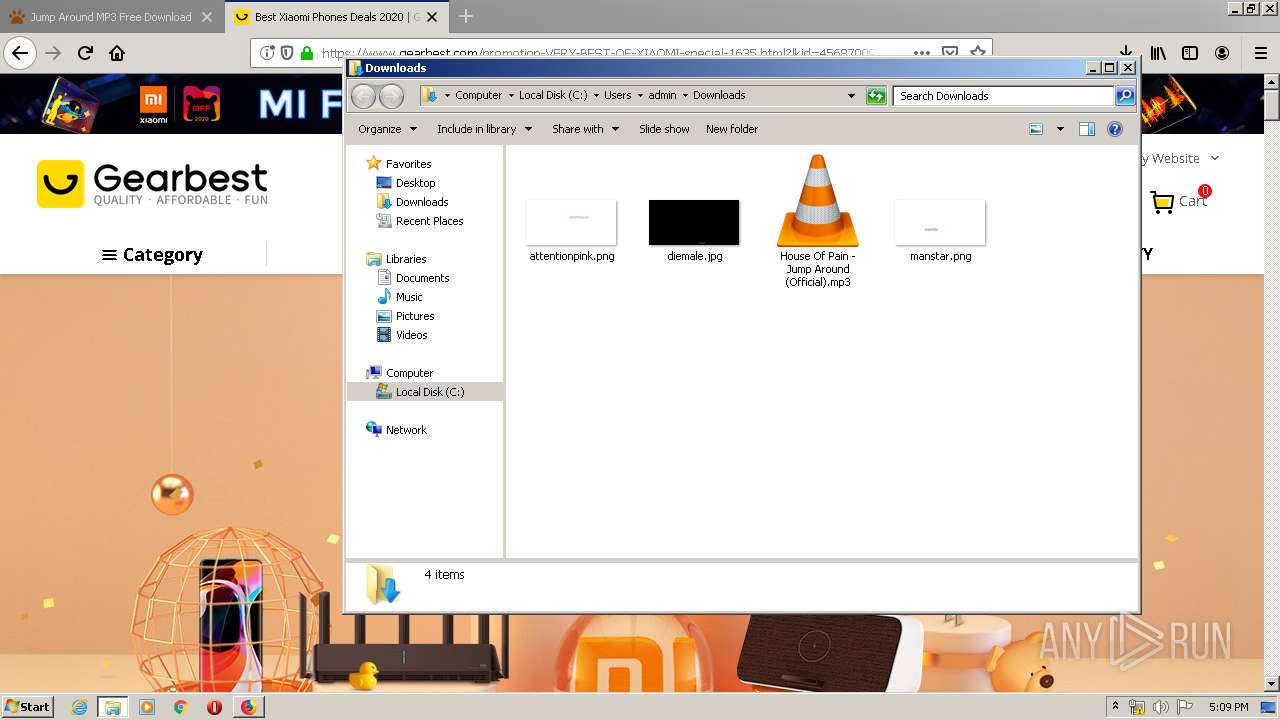This screenshot has height=720, width=1280.
Task: Open the Share with dropdown
Action: pos(585,129)
